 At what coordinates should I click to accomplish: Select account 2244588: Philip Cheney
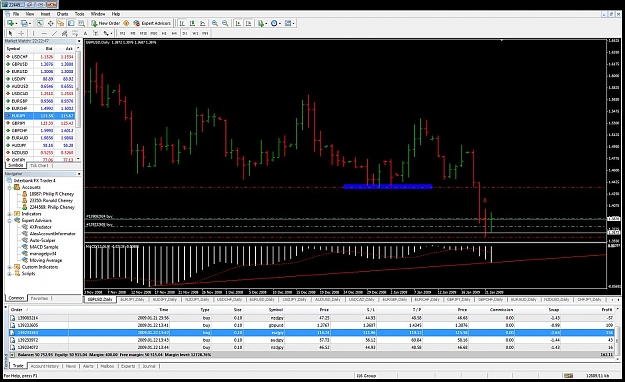click(x=52, y=207)
